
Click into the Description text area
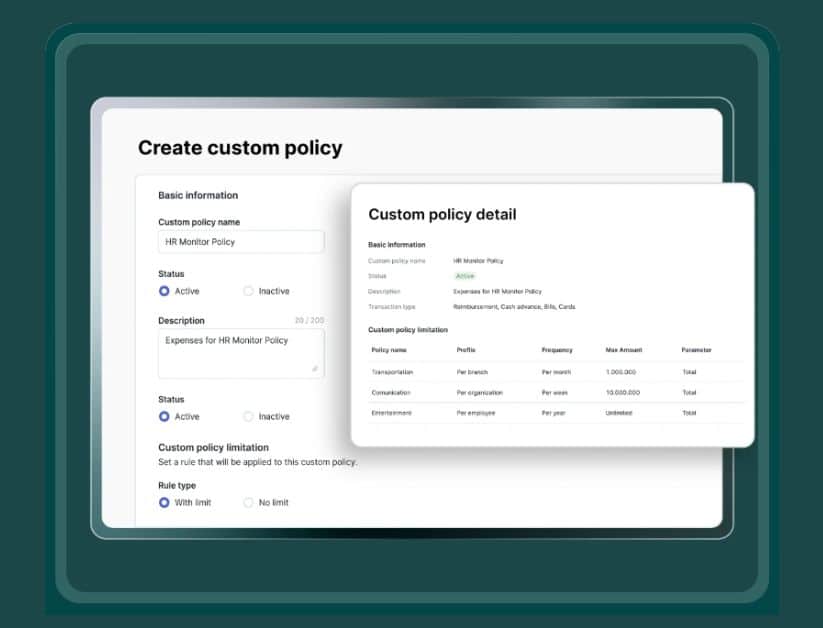click(x=240, y=353)
